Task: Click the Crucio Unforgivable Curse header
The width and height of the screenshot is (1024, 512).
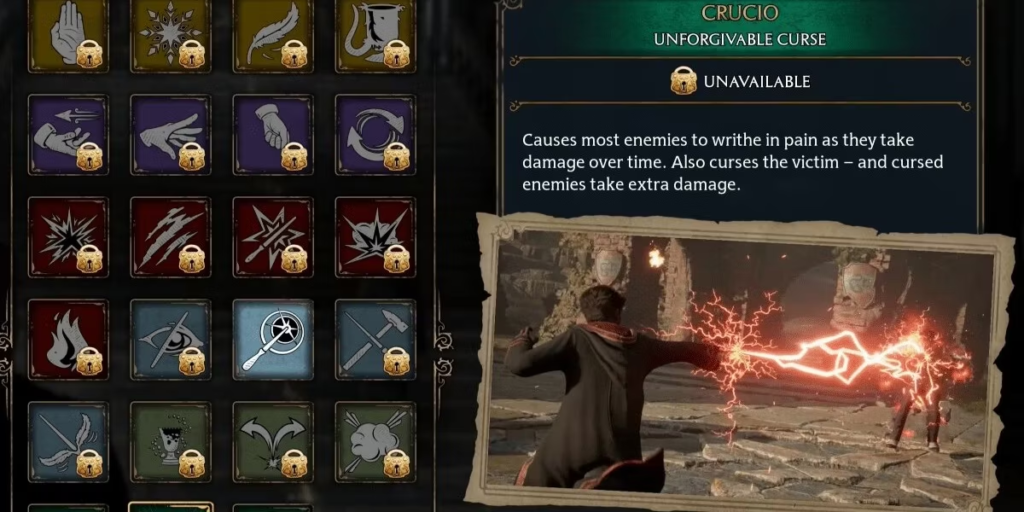Action: pyautogui.click(x=739, y=25)
